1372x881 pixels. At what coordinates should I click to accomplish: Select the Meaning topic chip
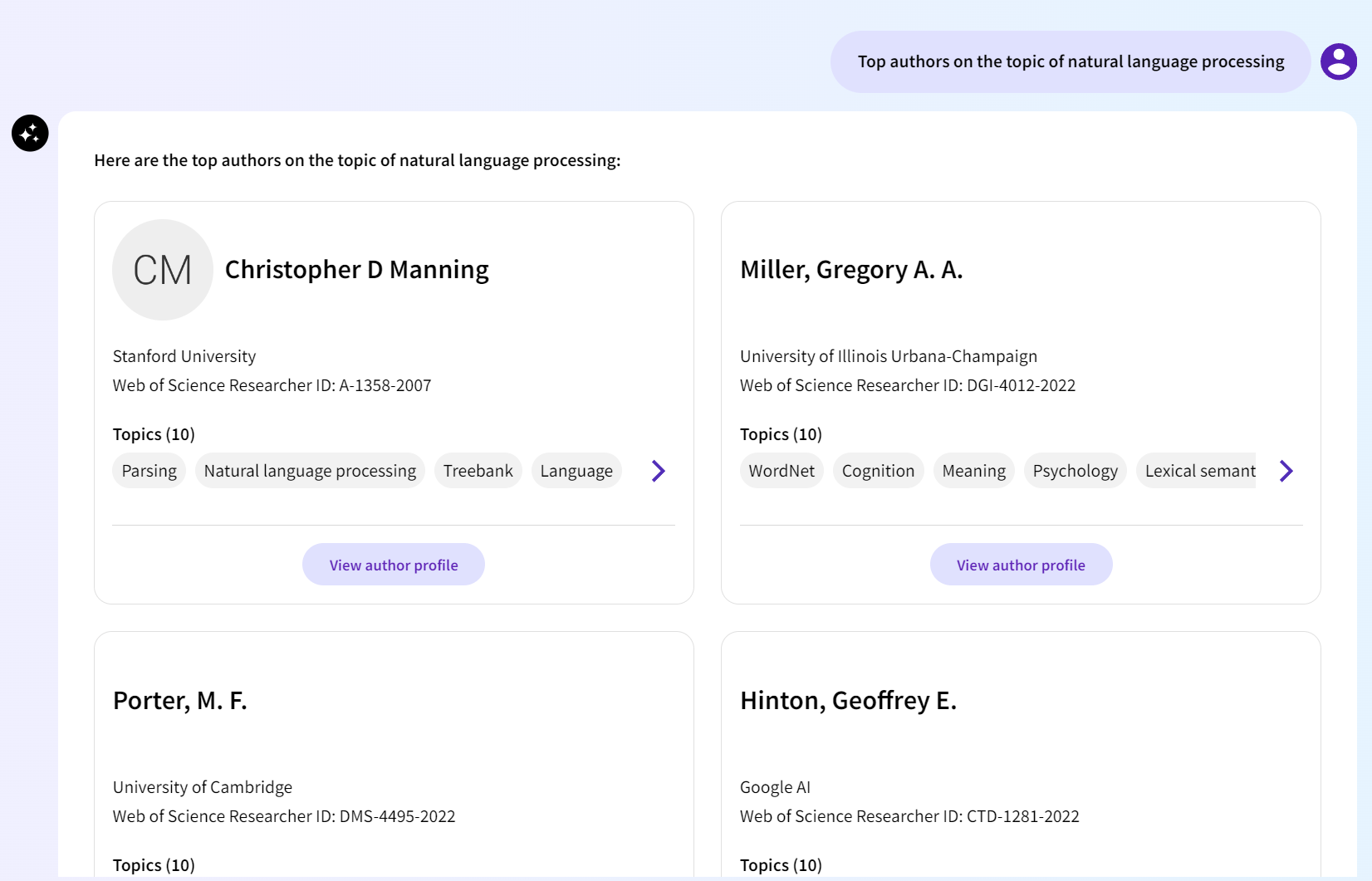974,471
